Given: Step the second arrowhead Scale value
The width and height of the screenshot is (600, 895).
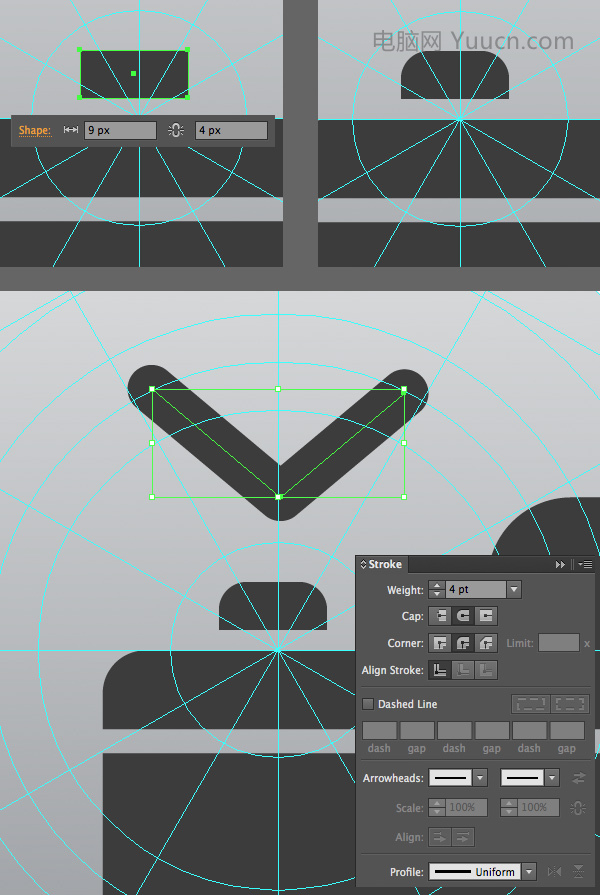Looking at the screenshot, I should point(509,808).
